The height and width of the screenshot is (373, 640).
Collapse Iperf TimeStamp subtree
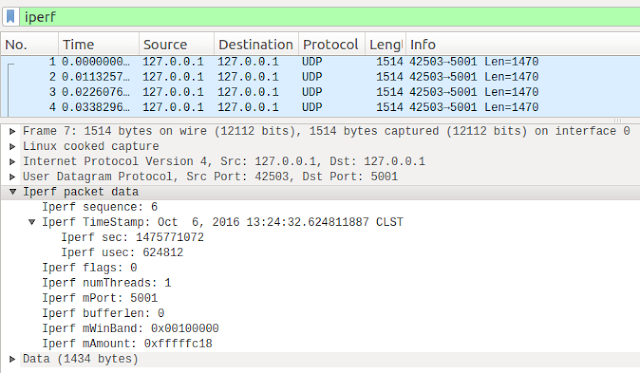click(32, 222)
